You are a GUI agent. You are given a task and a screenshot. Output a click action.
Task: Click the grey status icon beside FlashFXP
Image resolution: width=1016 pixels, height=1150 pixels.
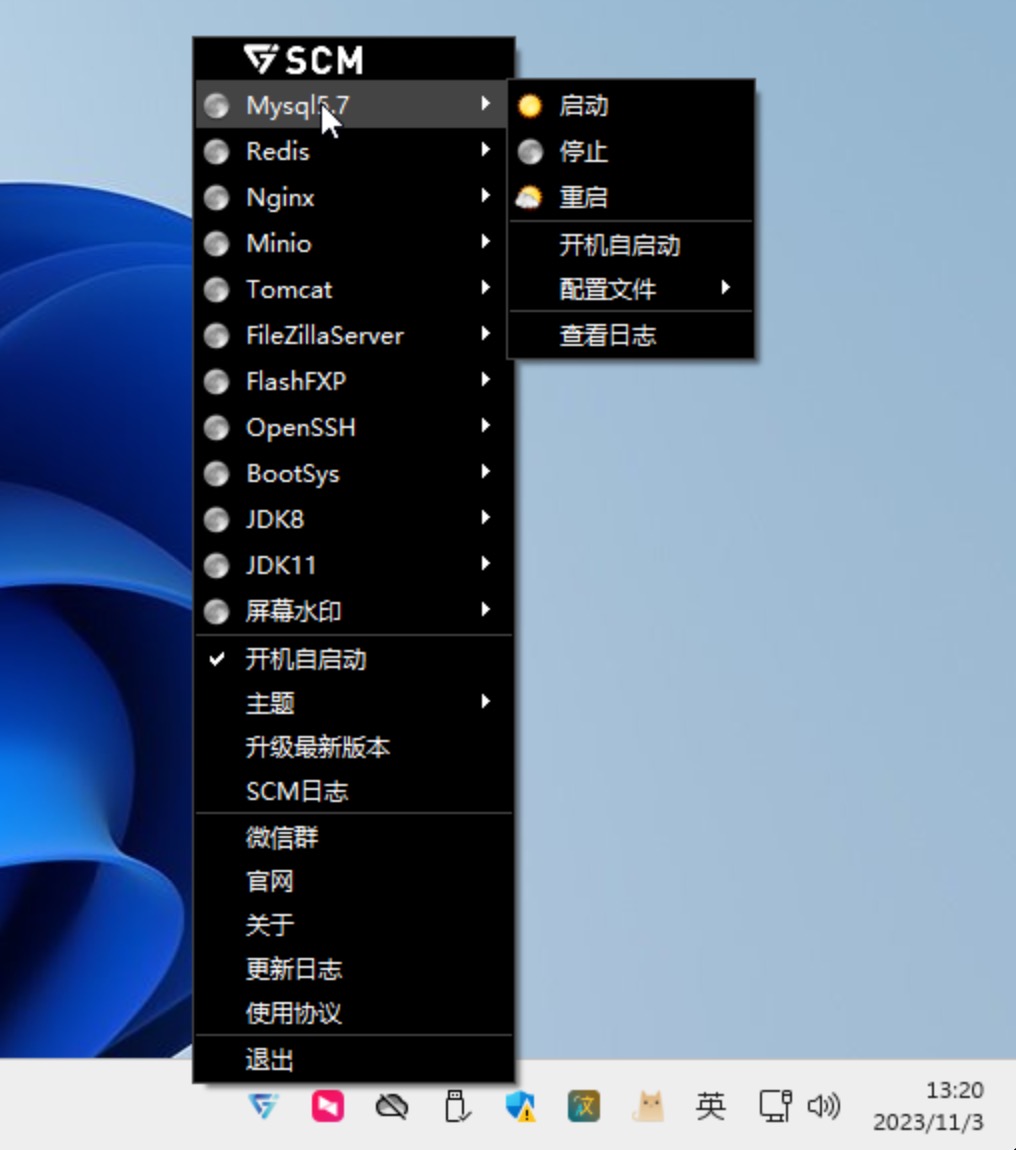[216, 381]
